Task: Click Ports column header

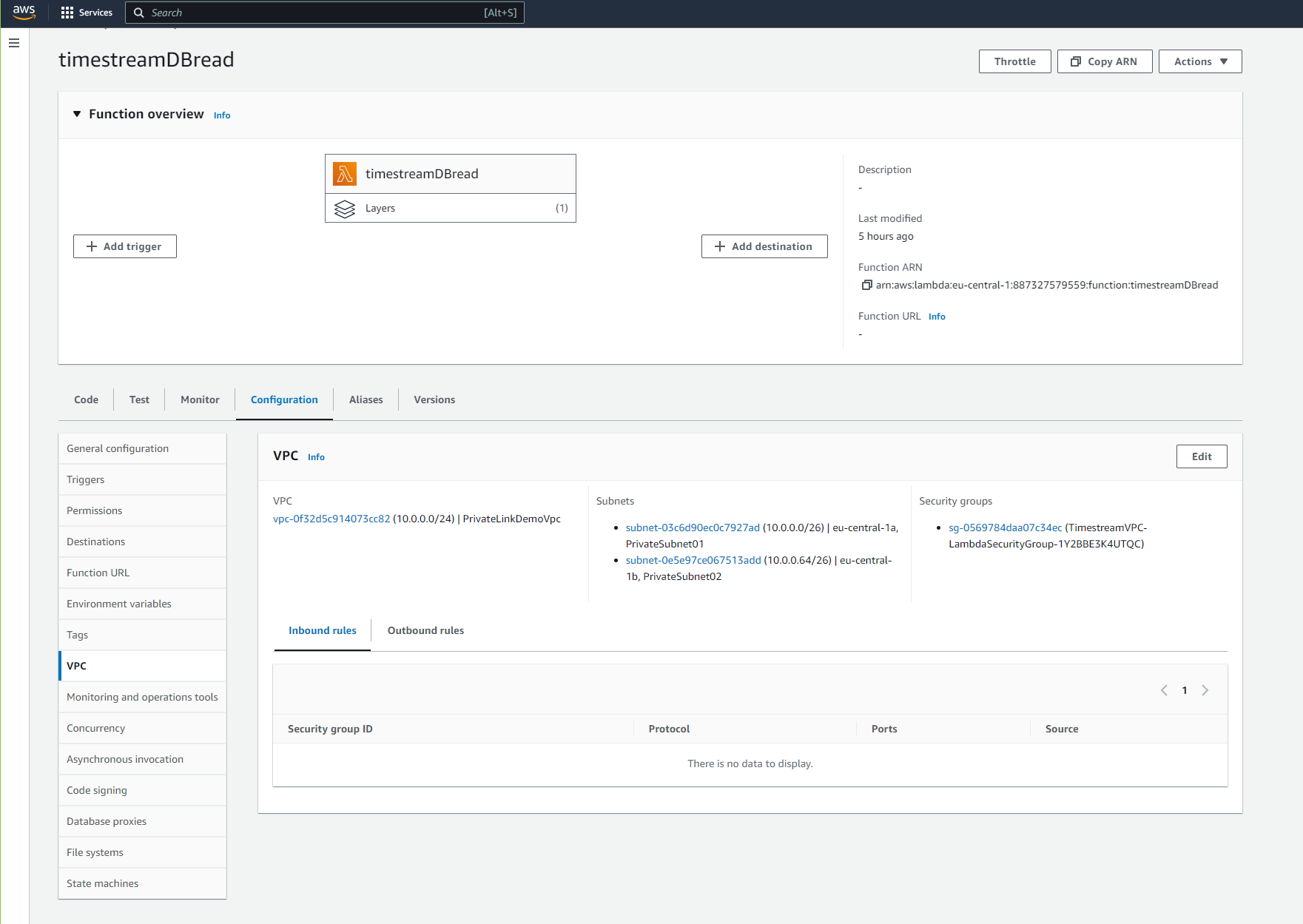Action: click(x=884, y=729)
